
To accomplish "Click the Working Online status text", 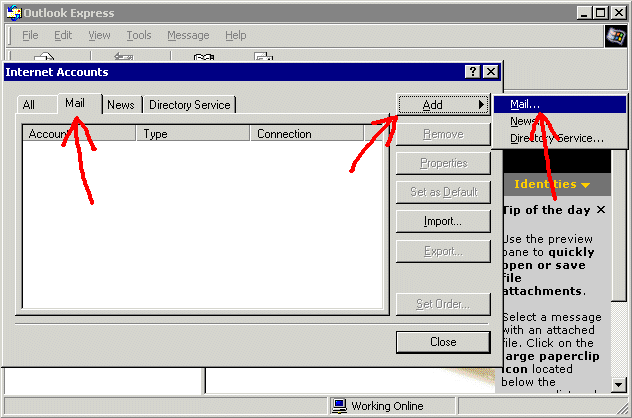I will point(387,406).
